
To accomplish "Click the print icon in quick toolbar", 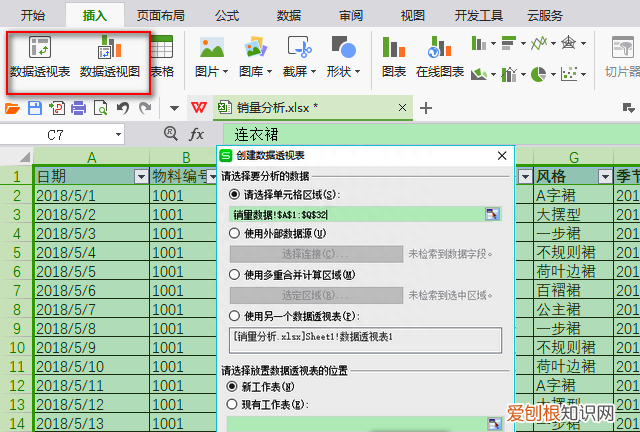I will pos(78,108).
